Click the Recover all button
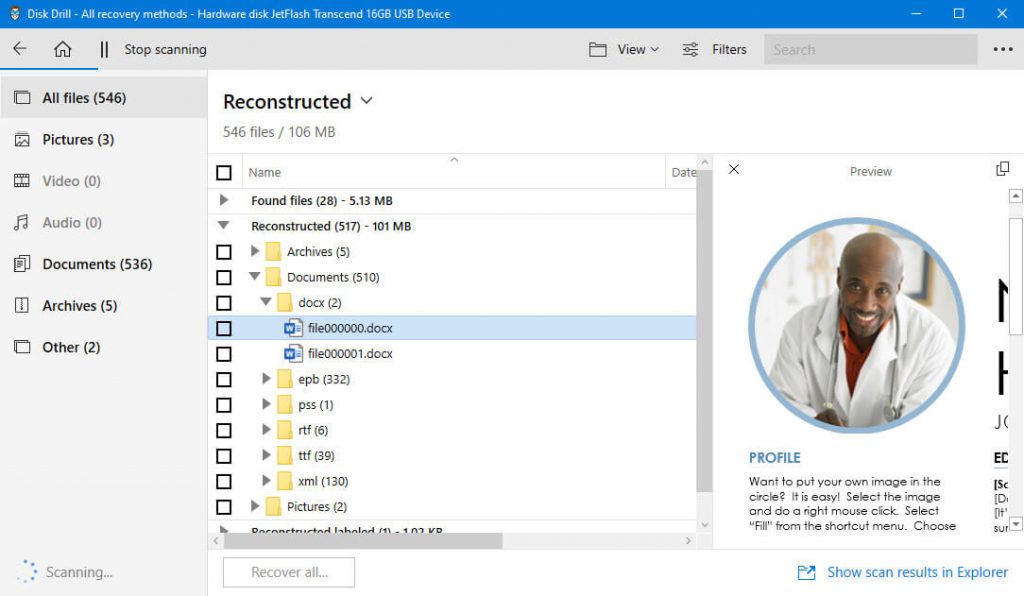Screen dimensions: 1024x596 [x=288, y=572]
